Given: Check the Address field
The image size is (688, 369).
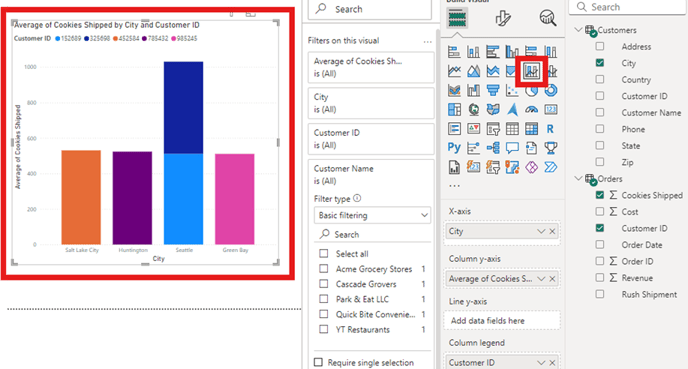Looking at the screenshot, I should coord(600,46).
